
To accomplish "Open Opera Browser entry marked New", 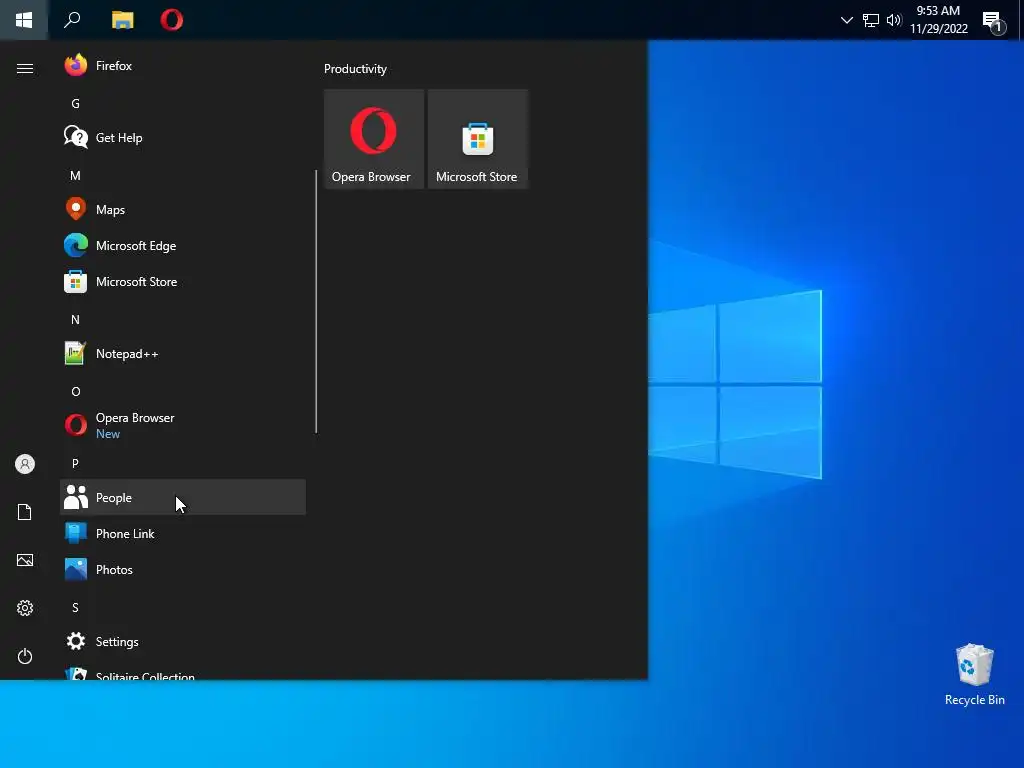I will [183, 425].
